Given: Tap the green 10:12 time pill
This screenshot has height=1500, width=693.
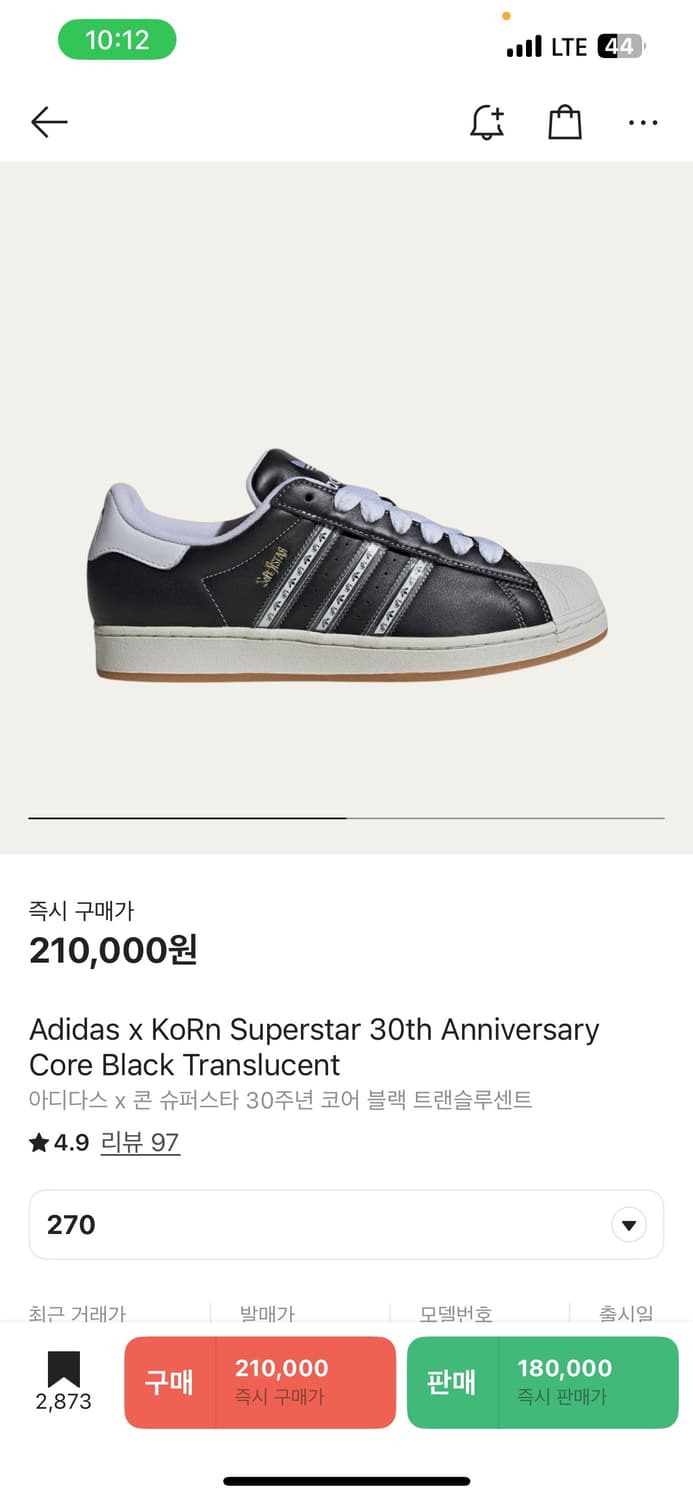Looking at the screenshot, I should click(117, 40).
